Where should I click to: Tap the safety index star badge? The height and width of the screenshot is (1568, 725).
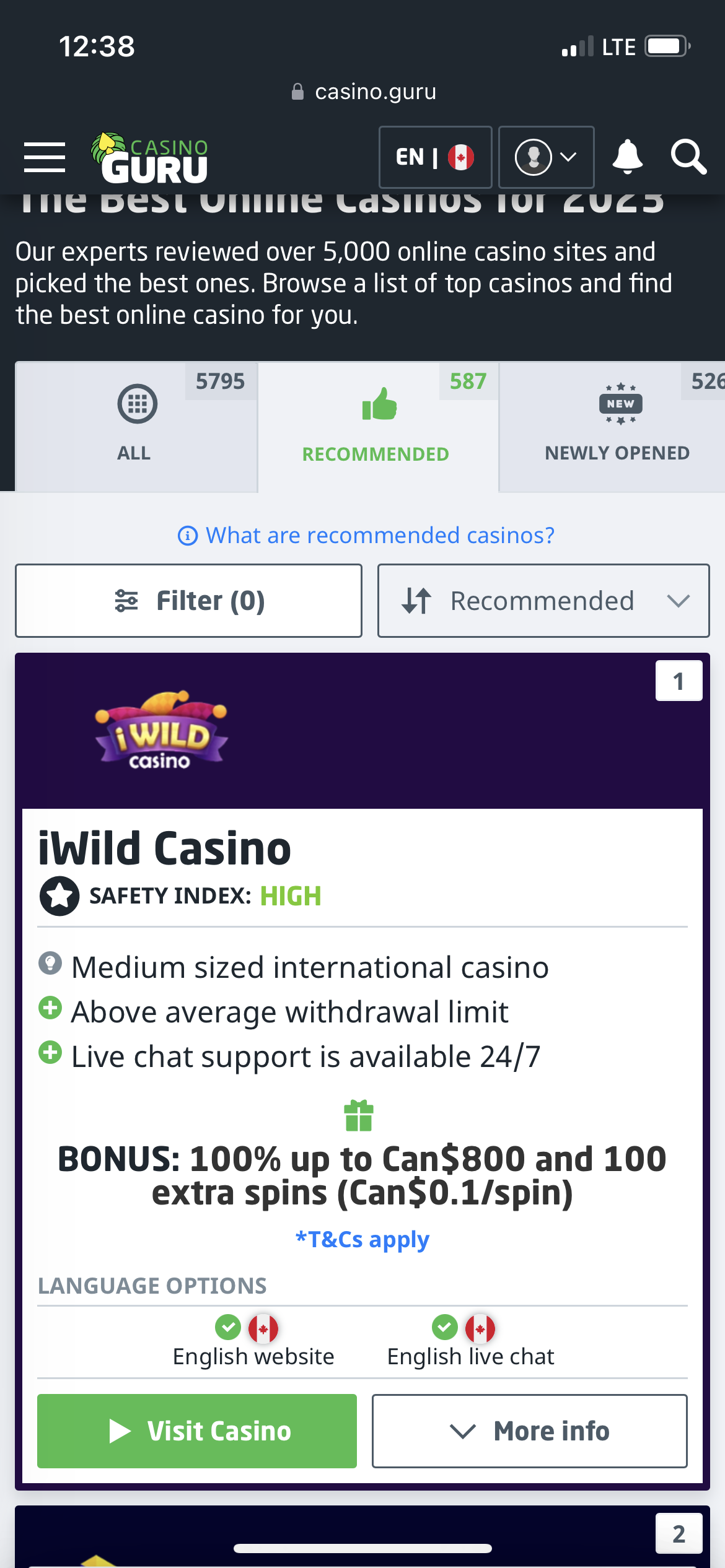pos(59,895)
